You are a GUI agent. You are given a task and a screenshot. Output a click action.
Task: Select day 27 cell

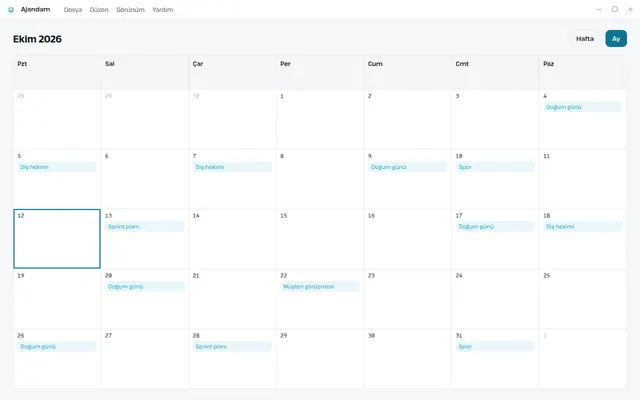coord(144,358)
